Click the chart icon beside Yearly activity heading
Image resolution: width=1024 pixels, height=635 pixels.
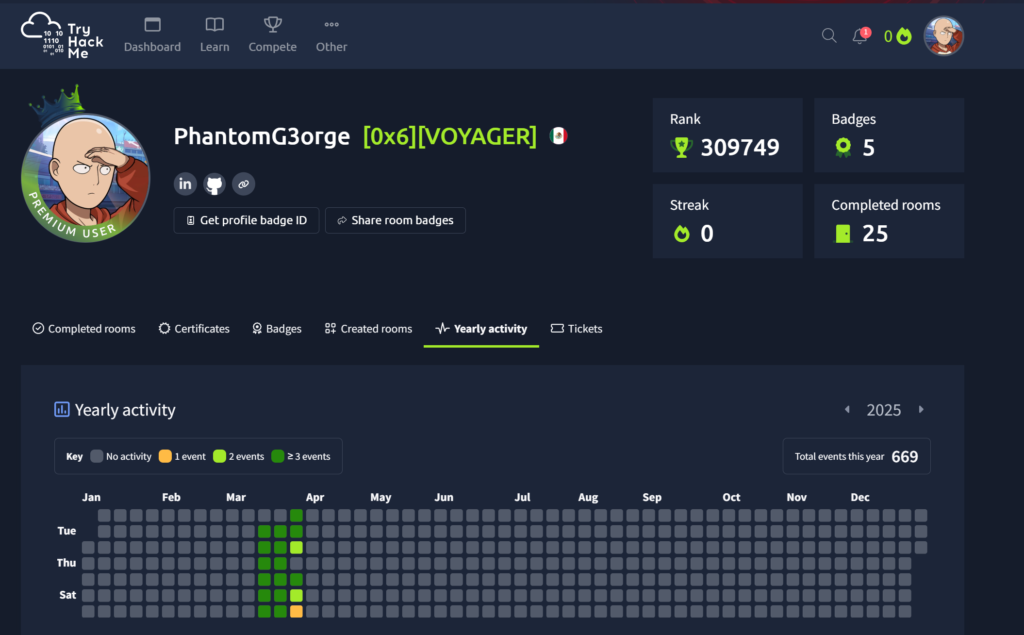(x=61, y=410)
